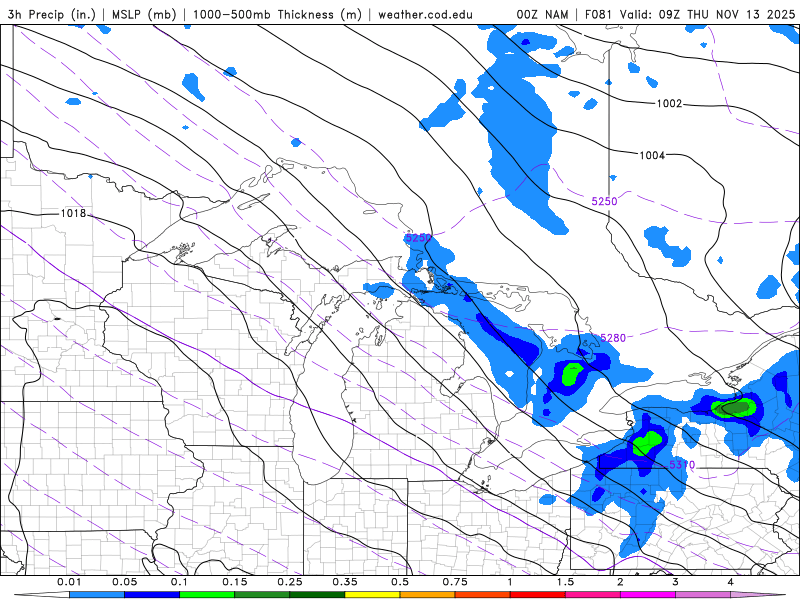800x600 pixels.
Task: Click the '3h Precip (in.)' header text
Action: 52,14
